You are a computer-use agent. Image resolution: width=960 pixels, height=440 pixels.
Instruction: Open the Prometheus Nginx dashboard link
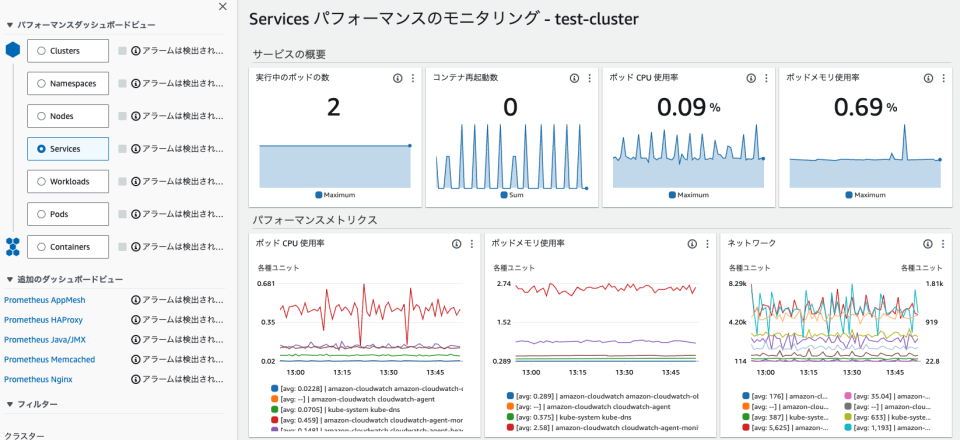pos(39,379)
